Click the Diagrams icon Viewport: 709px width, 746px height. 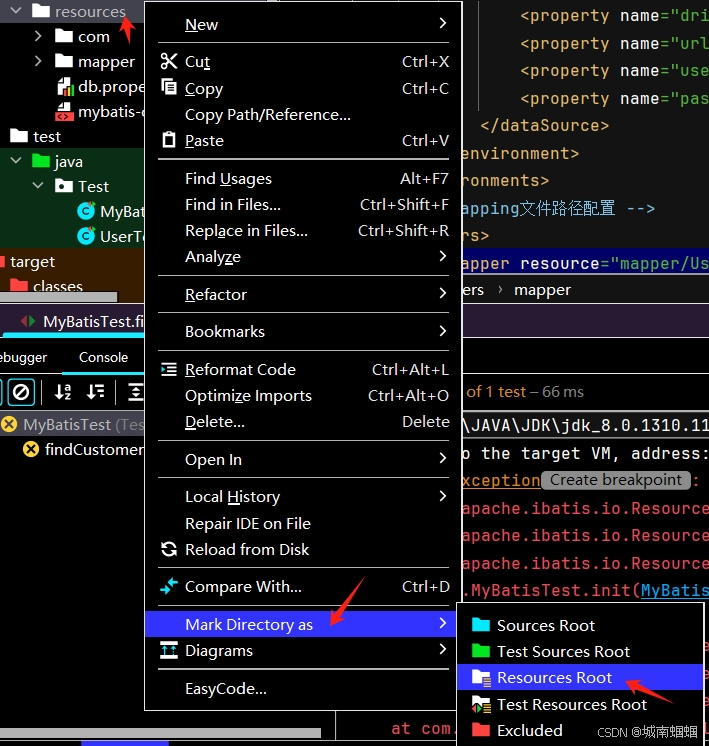pos(169,650)
